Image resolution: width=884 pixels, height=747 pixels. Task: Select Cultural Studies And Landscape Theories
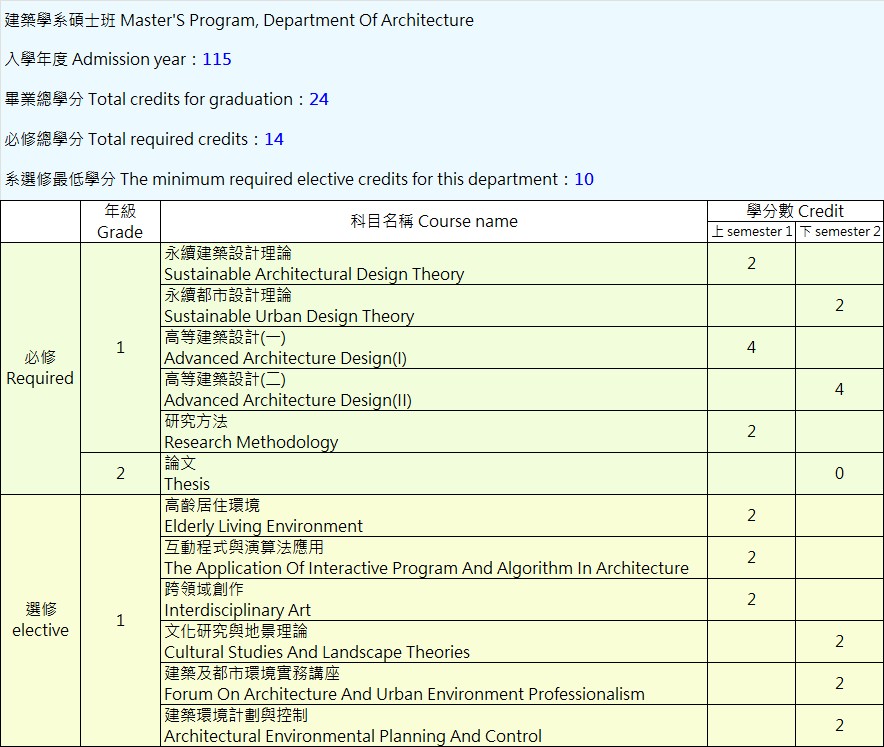[317, 652]
